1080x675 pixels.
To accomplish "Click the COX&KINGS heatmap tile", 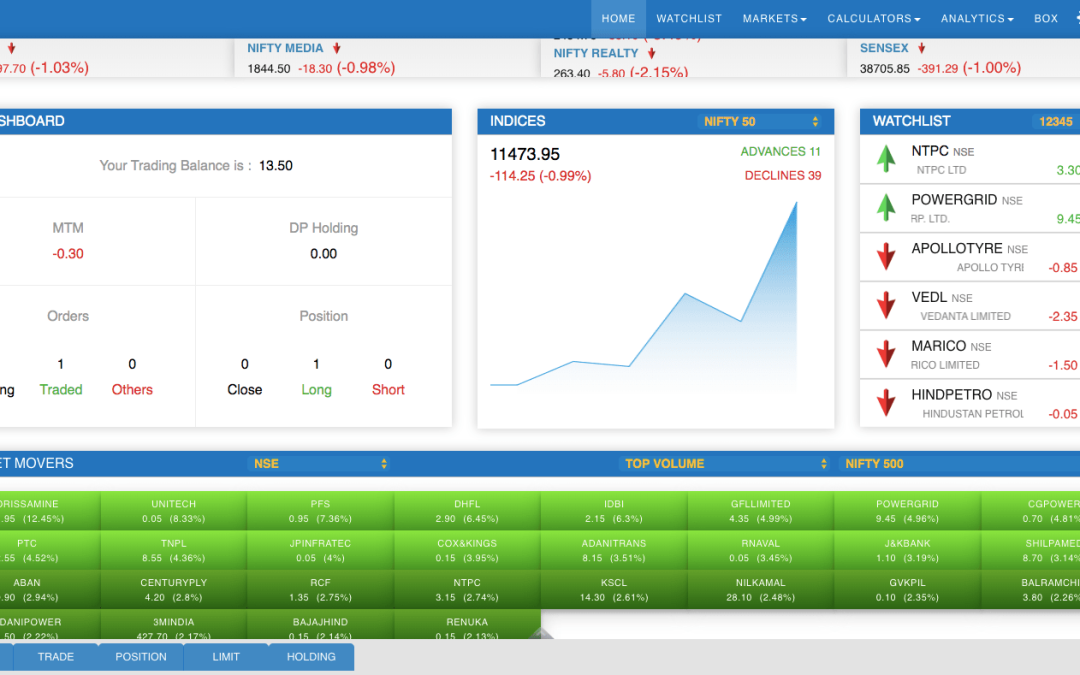I will 467,550.
